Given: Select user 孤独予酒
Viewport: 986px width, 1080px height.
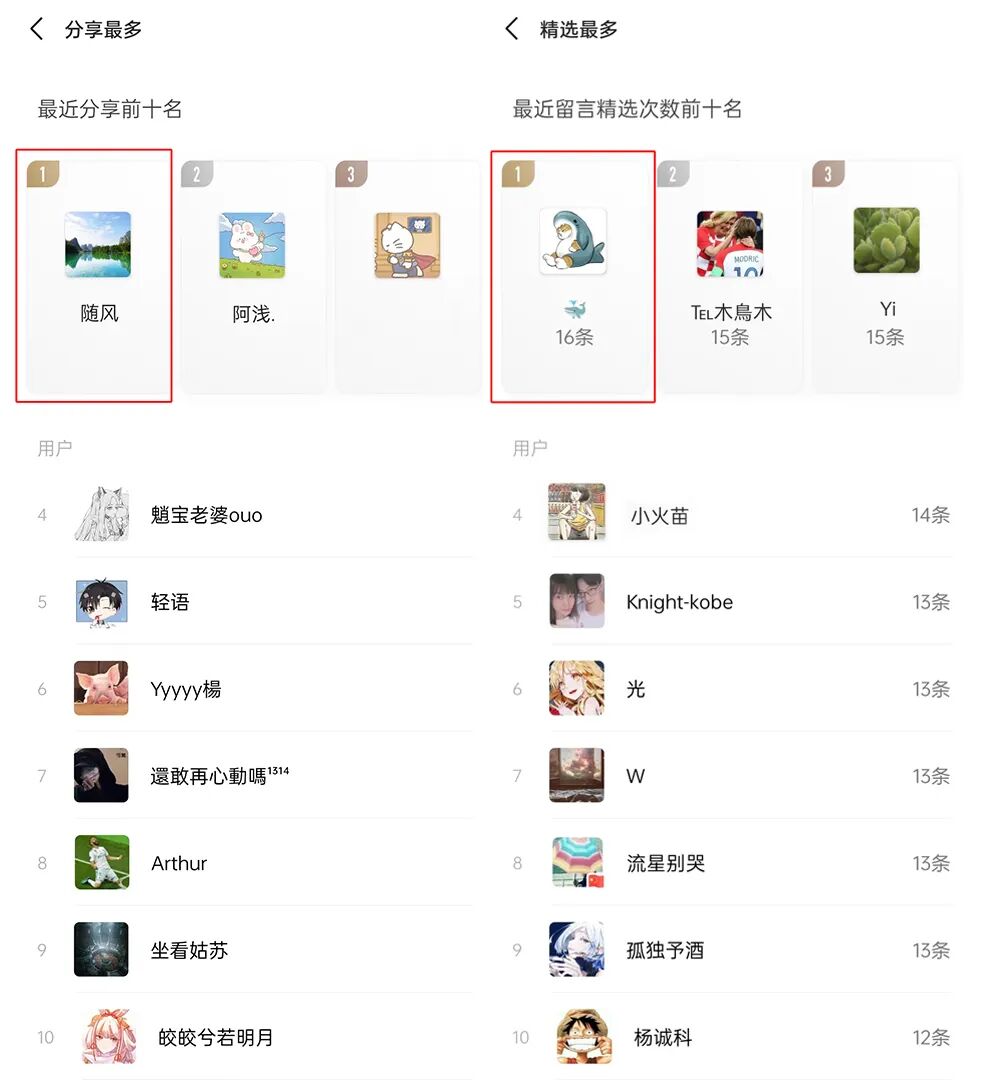Looking at the screenshot, I should click(x=731, y=950).
